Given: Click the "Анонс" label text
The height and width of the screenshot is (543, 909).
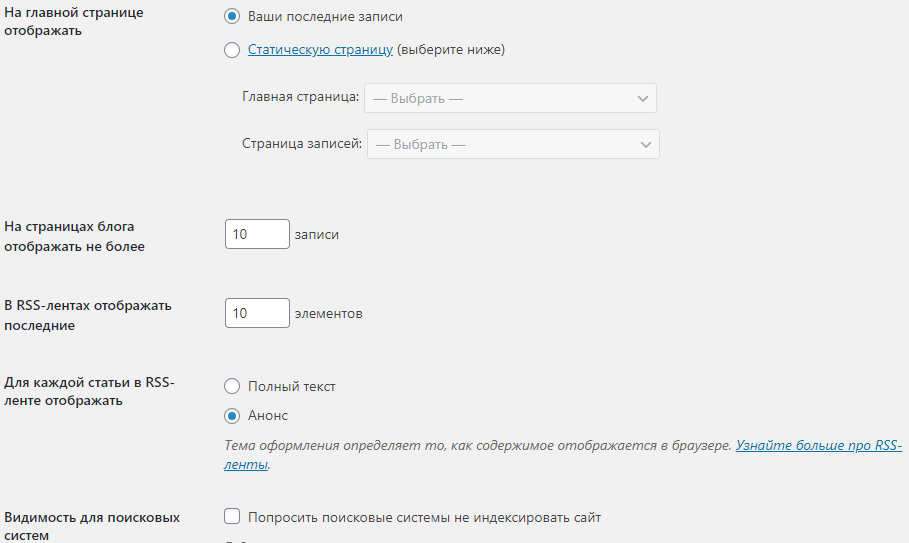Looking at the screenshot, I should click(268, 416).
